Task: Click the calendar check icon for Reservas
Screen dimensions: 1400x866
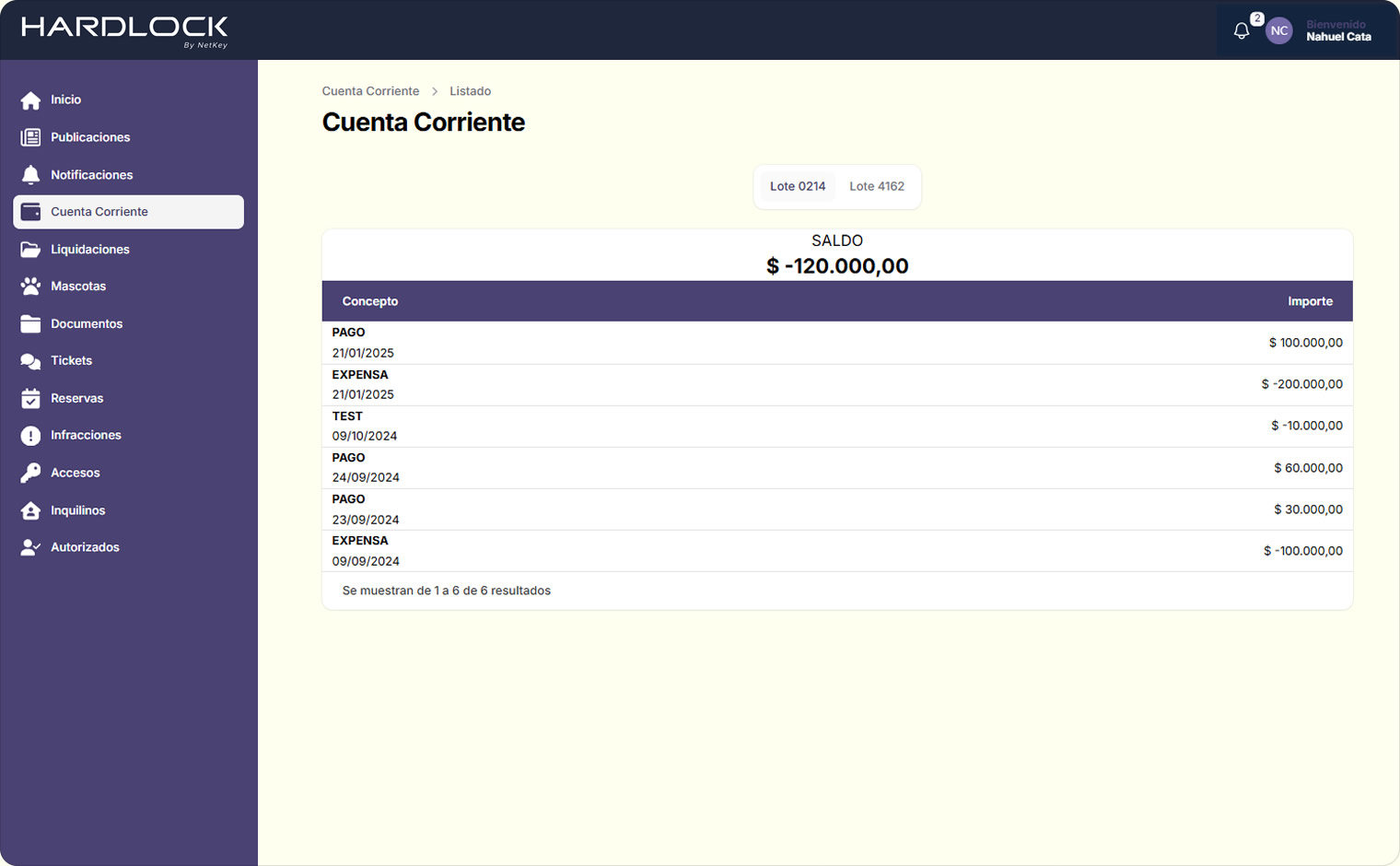Action: coord(30,399)
